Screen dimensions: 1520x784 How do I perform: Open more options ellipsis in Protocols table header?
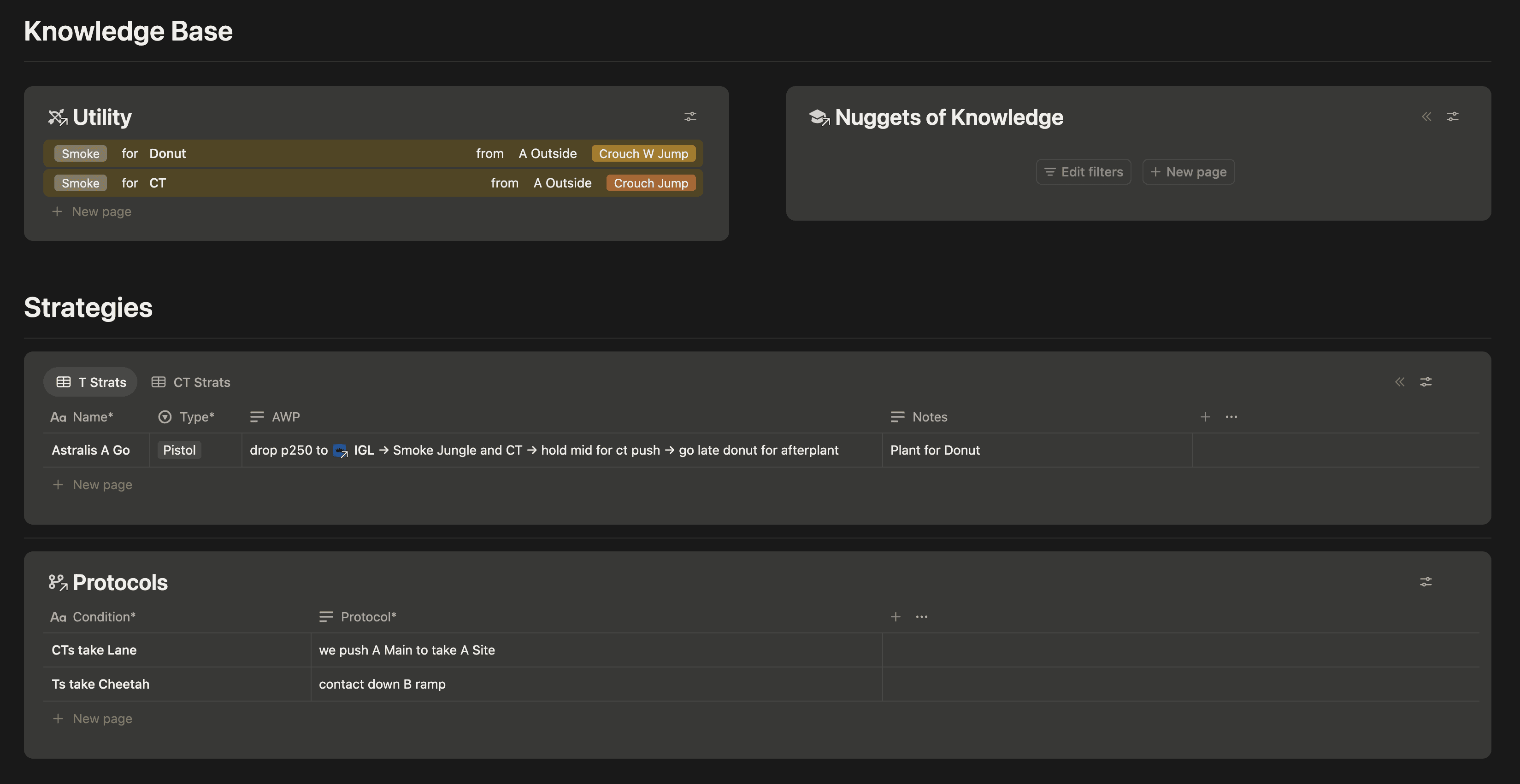click(x=922, y=617)
